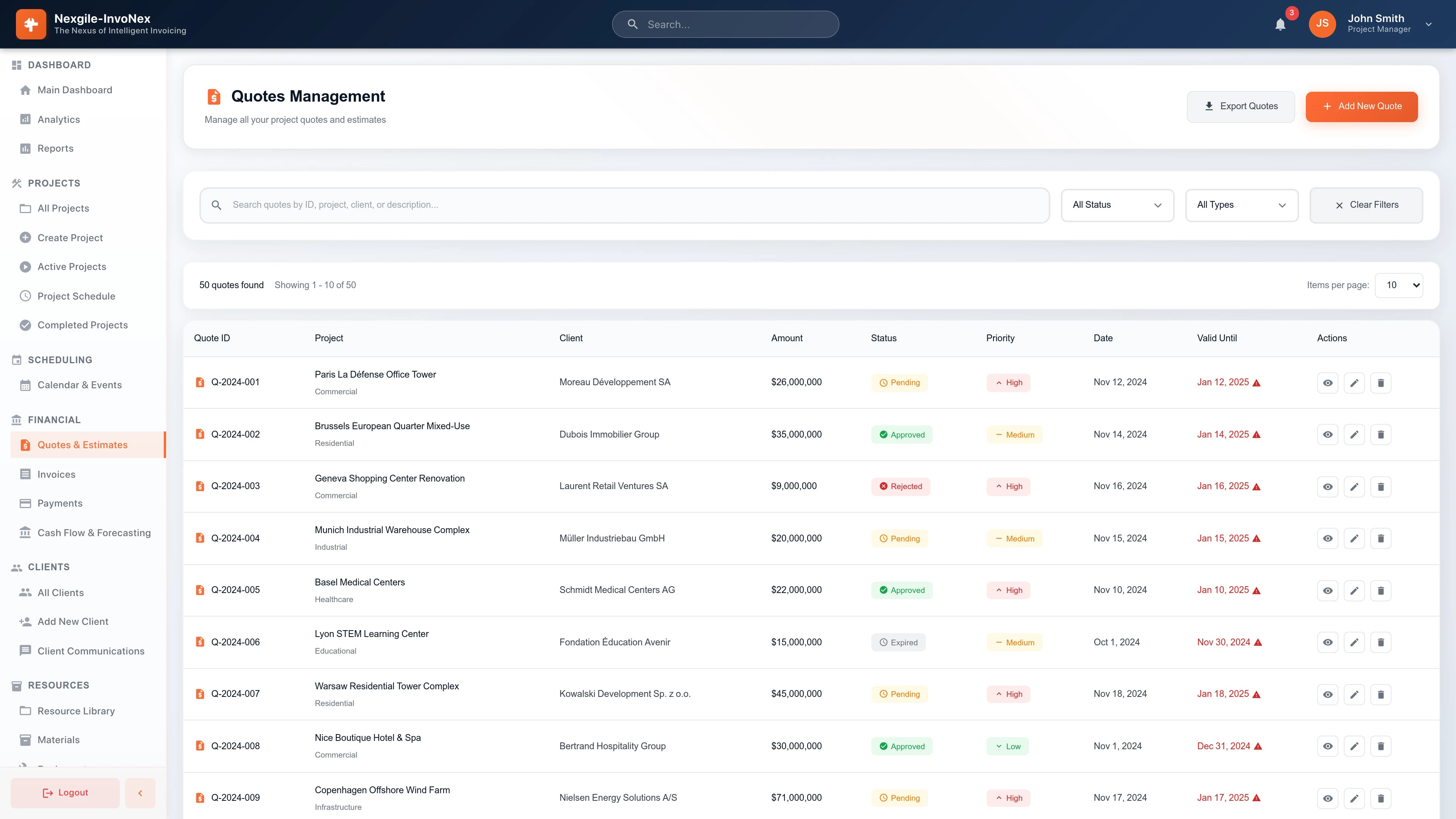
Task: Click the Export Quotes button
Action: click(1241, 106)
